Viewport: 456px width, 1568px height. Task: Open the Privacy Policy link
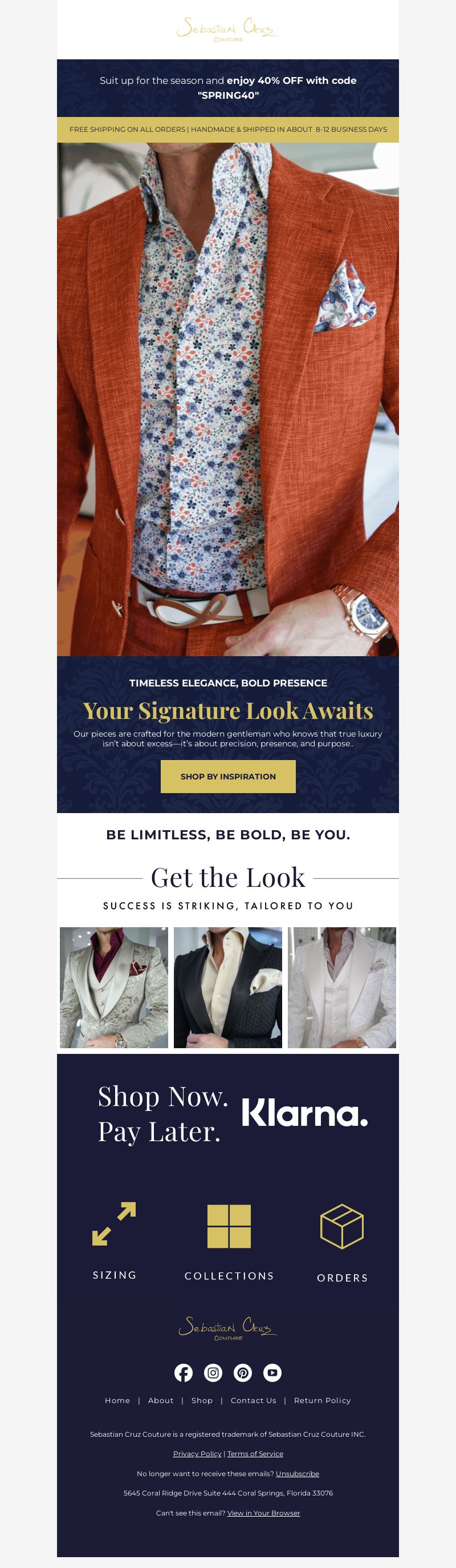[197, 1453]
